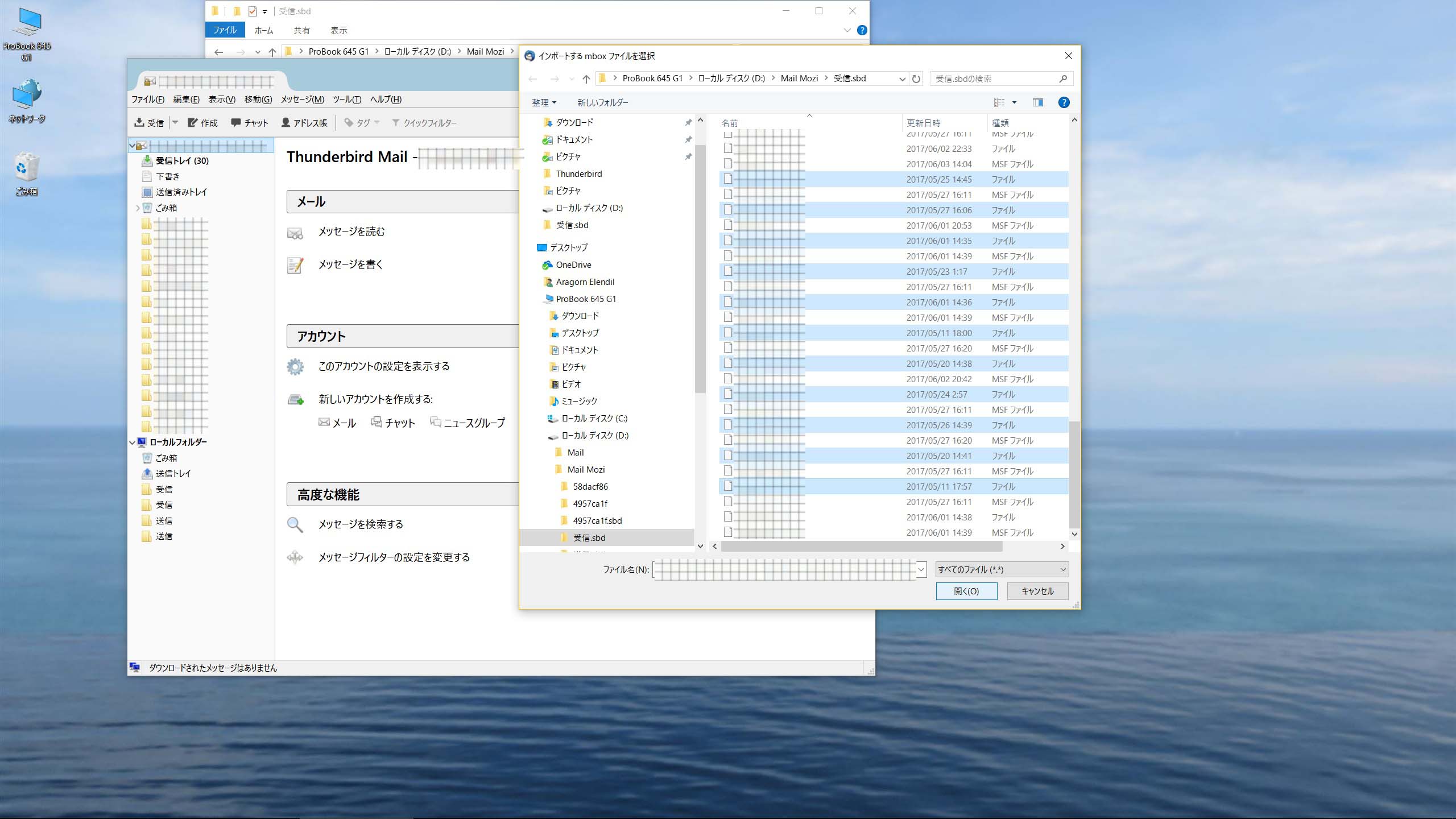The width and height of the screenshot is (1456, 819).
Task: Click the up-arrow in the mbox dialog
Action: pos(586,79)
